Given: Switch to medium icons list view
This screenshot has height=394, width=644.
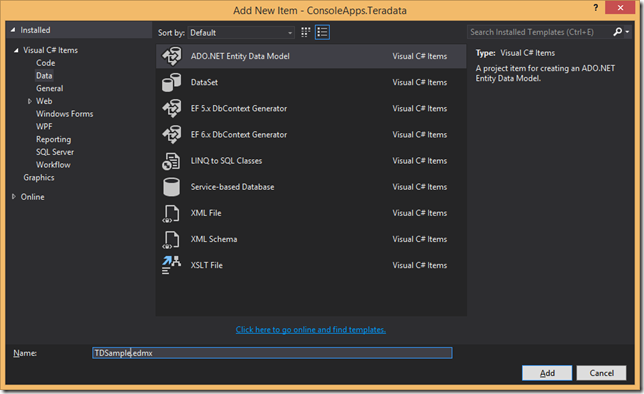Looking at the screenshot, I should [322, 32].
